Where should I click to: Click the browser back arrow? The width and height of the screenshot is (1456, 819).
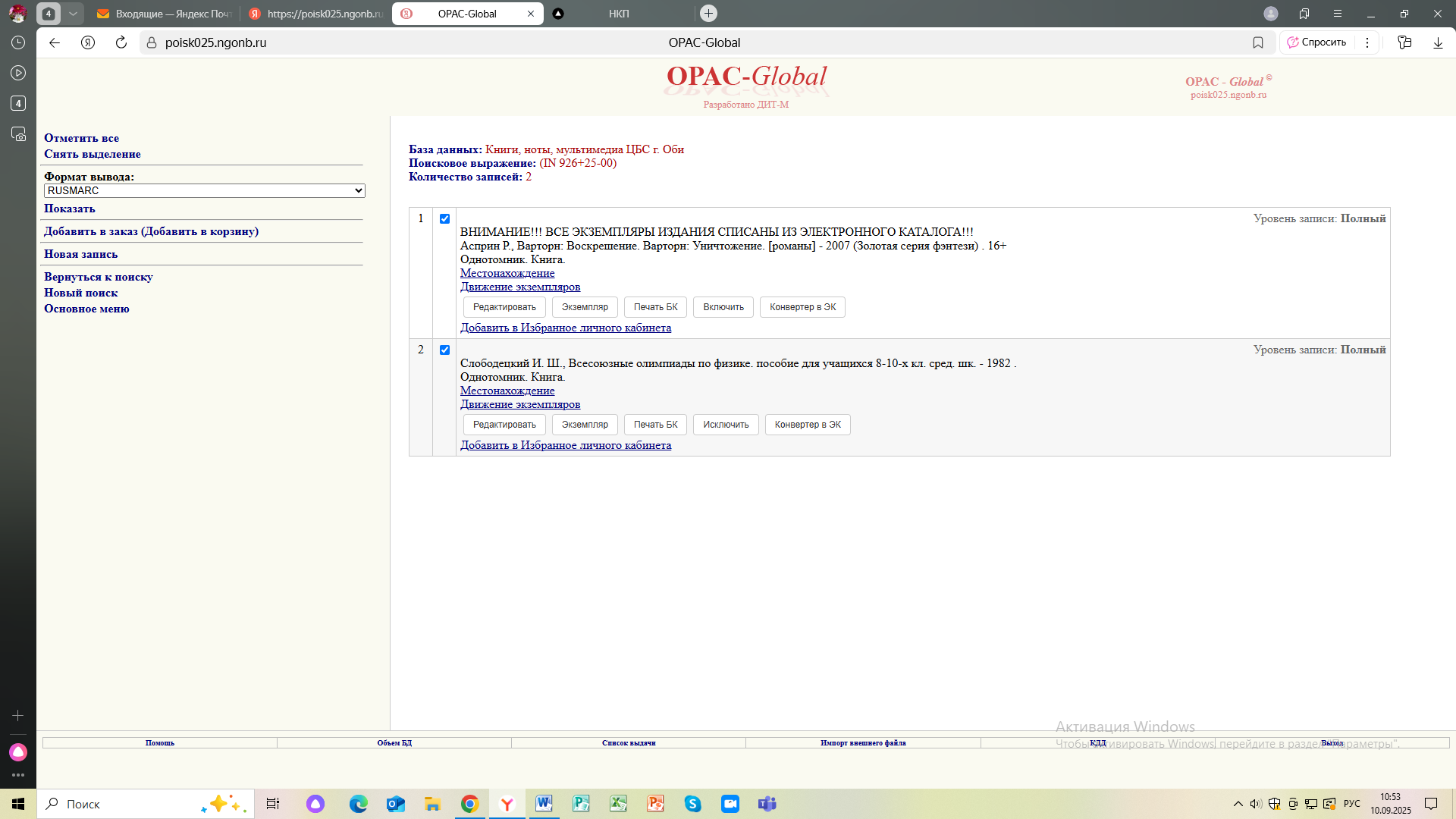55,42
